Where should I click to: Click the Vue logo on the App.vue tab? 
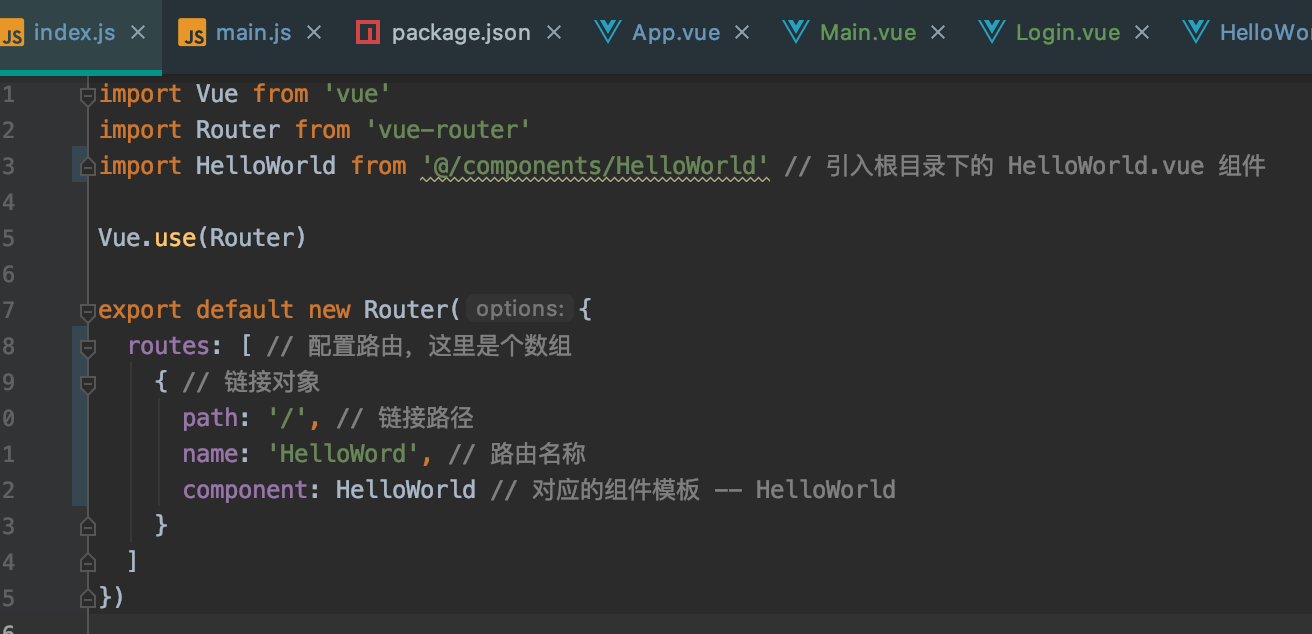tap(607, 31)
